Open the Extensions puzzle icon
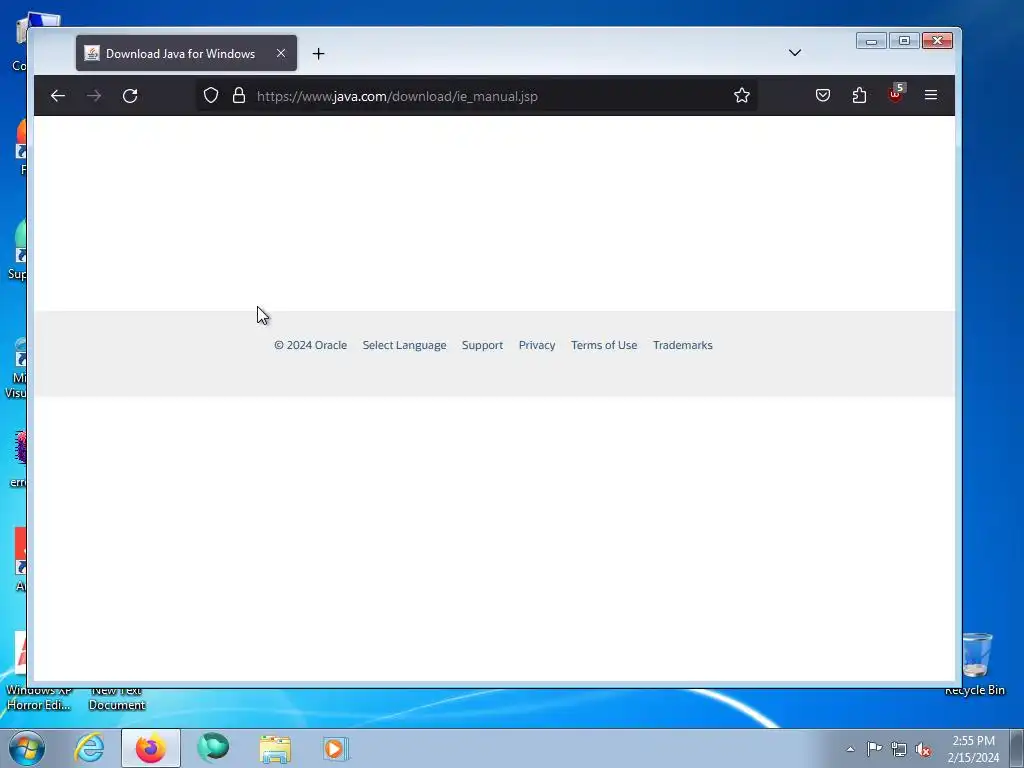The image size is (1024, 768). coord(859,95)
